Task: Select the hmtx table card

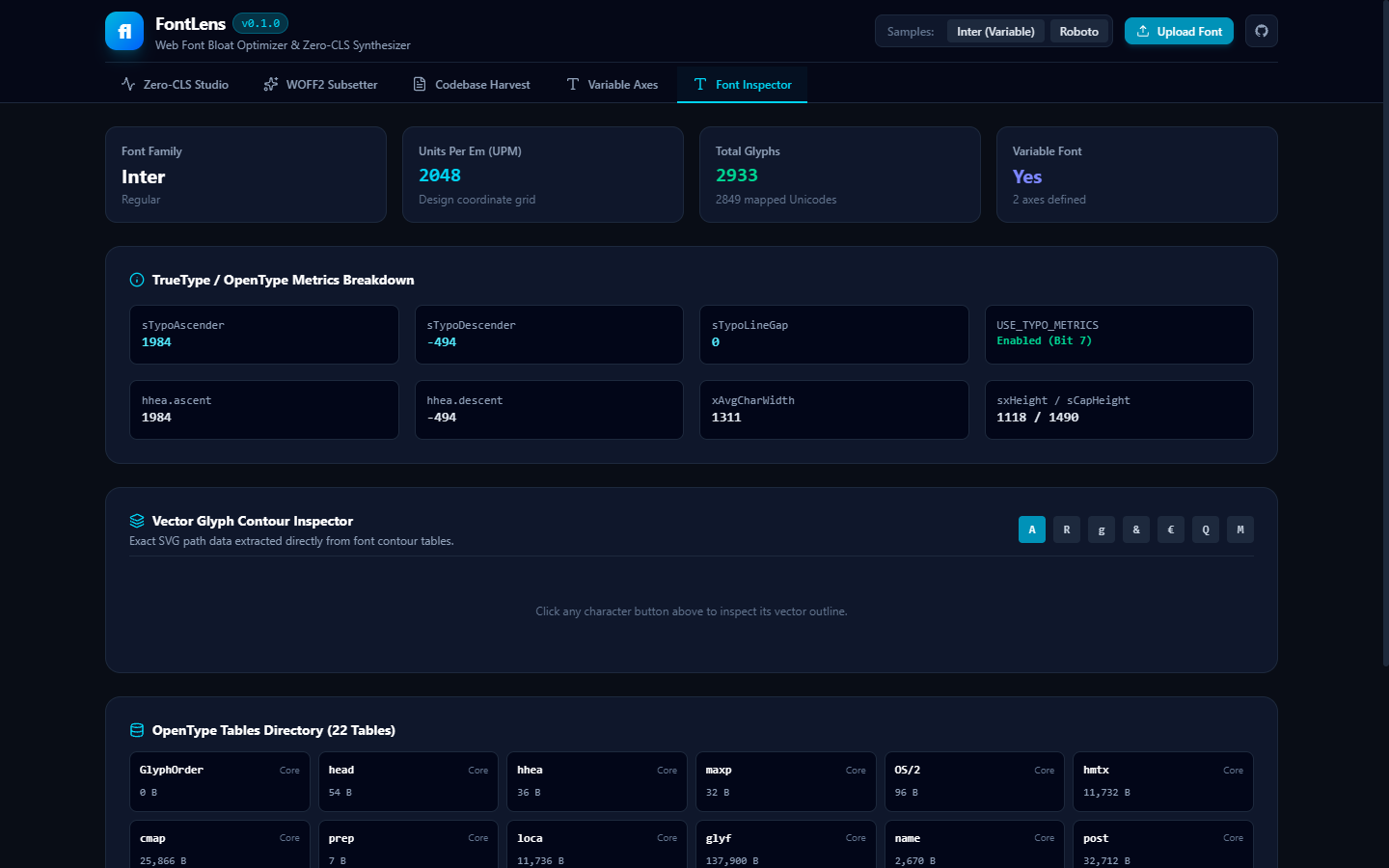Action: (x=1163, y=781)
